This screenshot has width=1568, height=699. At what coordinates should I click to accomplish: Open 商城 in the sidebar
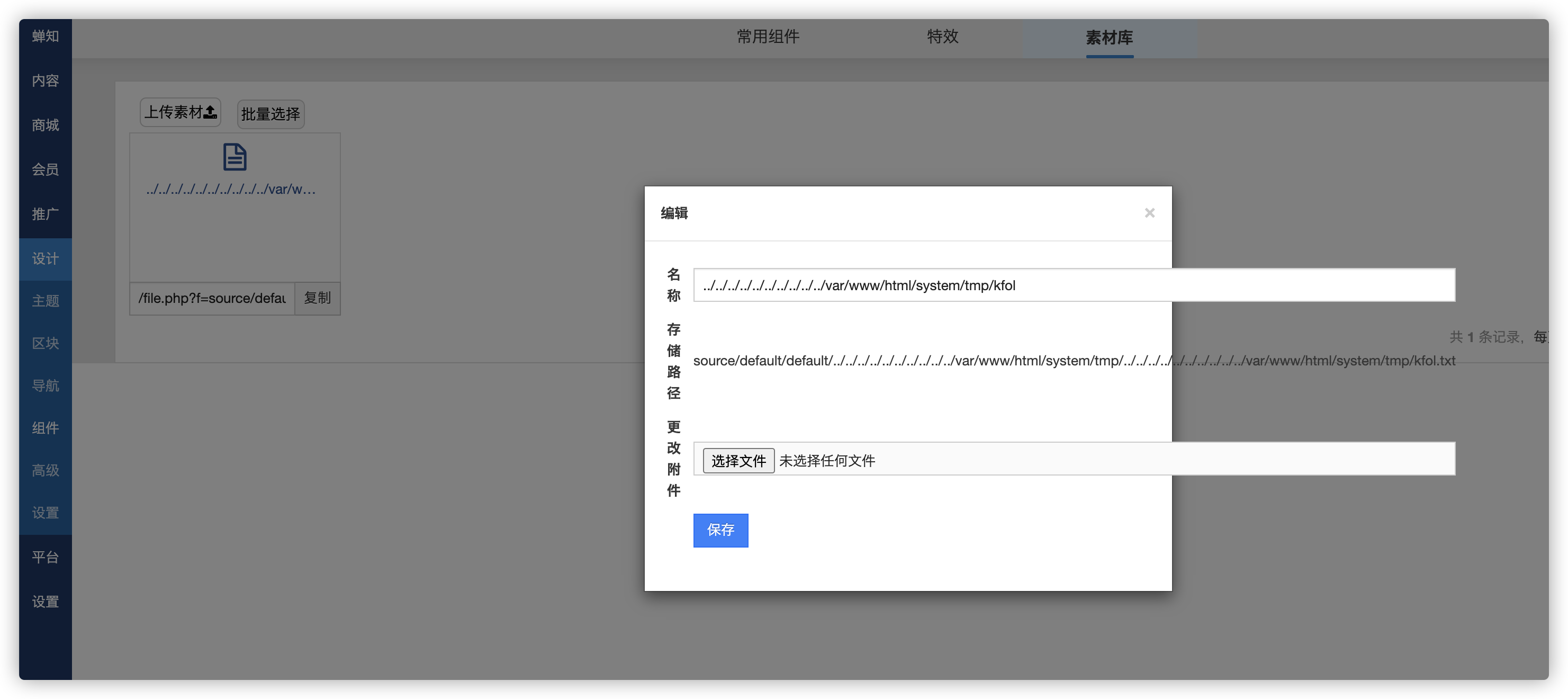pos(45,126)
